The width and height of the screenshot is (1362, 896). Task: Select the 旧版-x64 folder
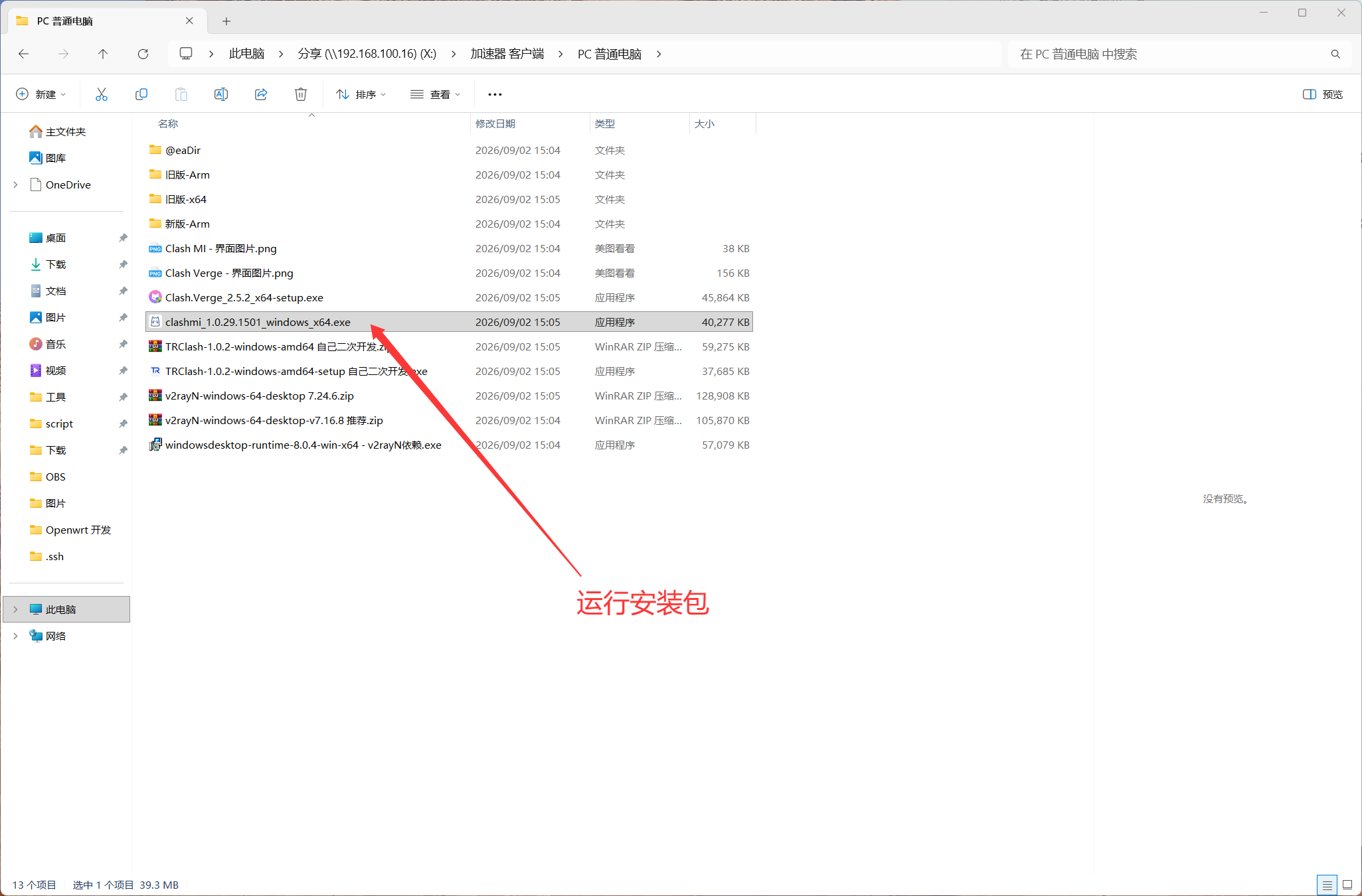tap(449, 199)
